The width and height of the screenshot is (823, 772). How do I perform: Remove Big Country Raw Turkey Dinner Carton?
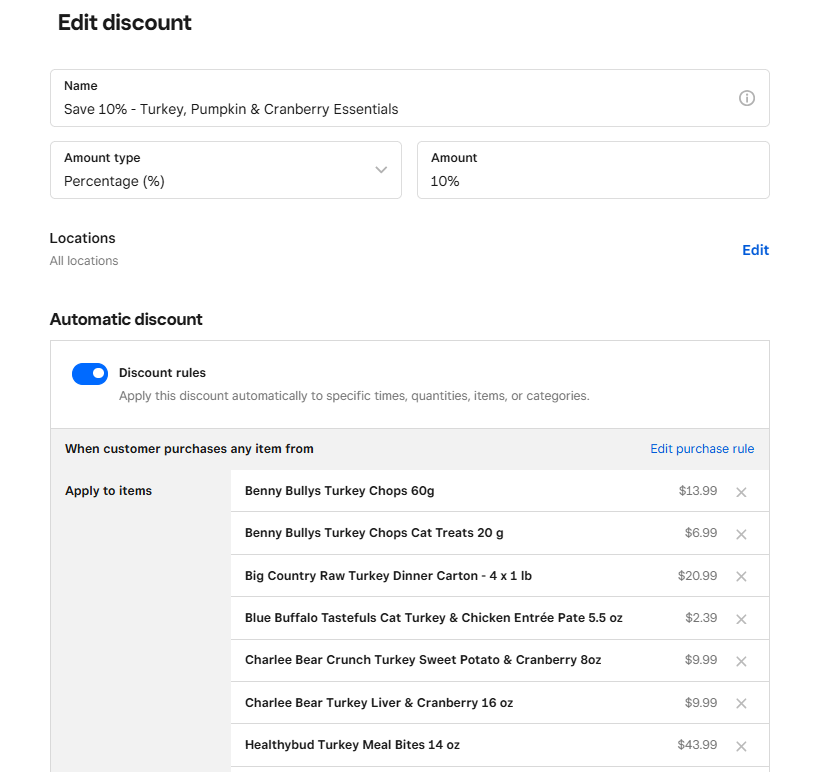click(741, 577)
